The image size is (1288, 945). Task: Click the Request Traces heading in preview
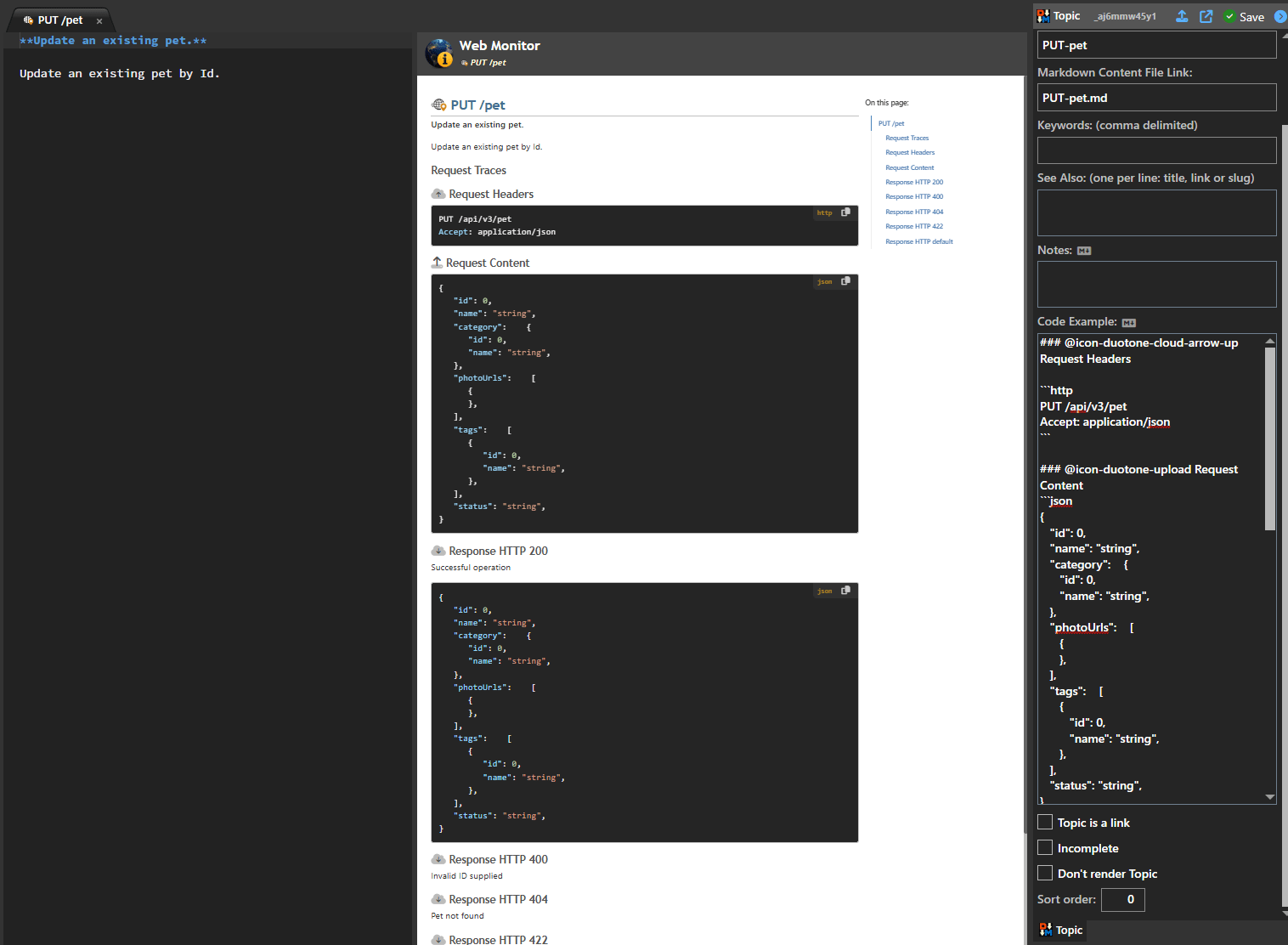pyautogui.click(x=468, y=170)
